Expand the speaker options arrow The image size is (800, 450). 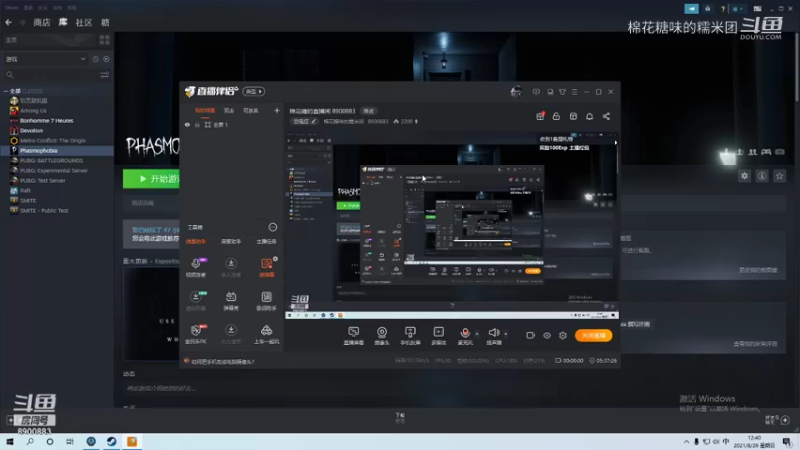(x=506, y=334)
